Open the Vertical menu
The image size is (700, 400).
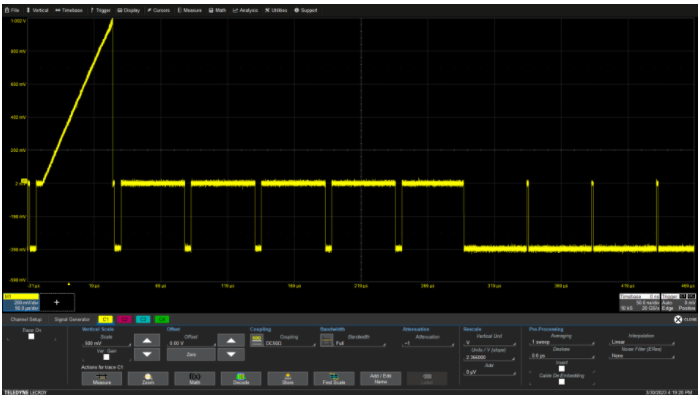(38, 10)
